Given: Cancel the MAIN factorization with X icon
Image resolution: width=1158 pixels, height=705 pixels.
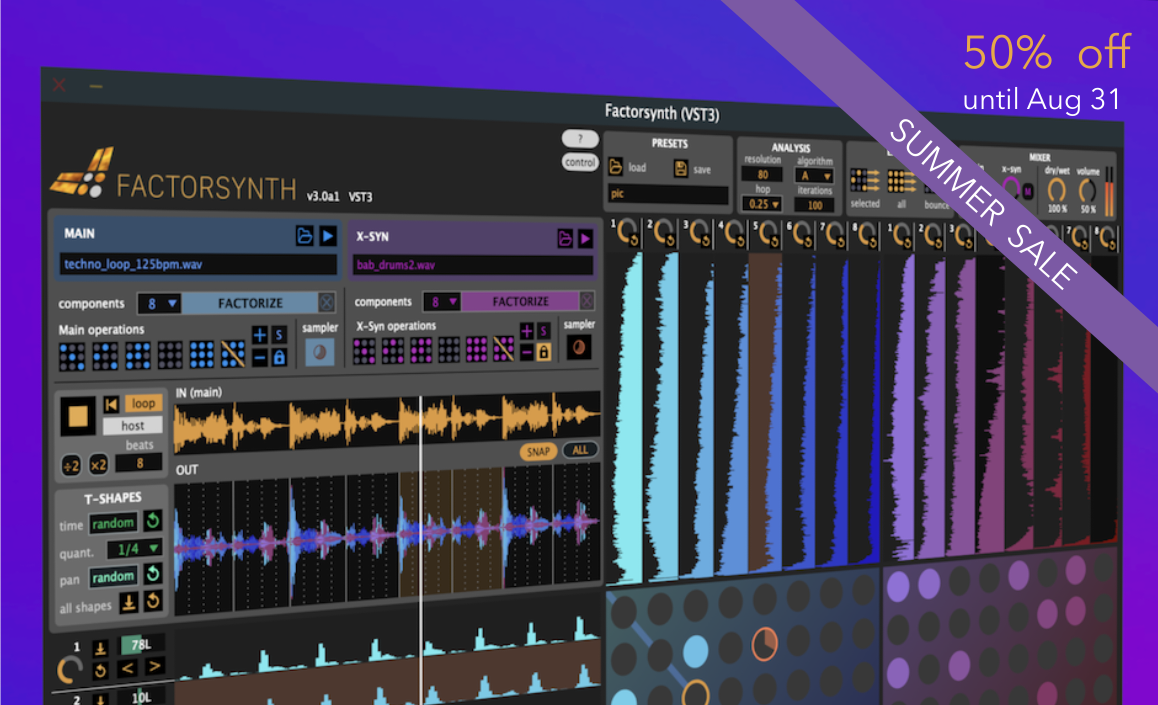Looking at the screenshot, I should [326, 302].
